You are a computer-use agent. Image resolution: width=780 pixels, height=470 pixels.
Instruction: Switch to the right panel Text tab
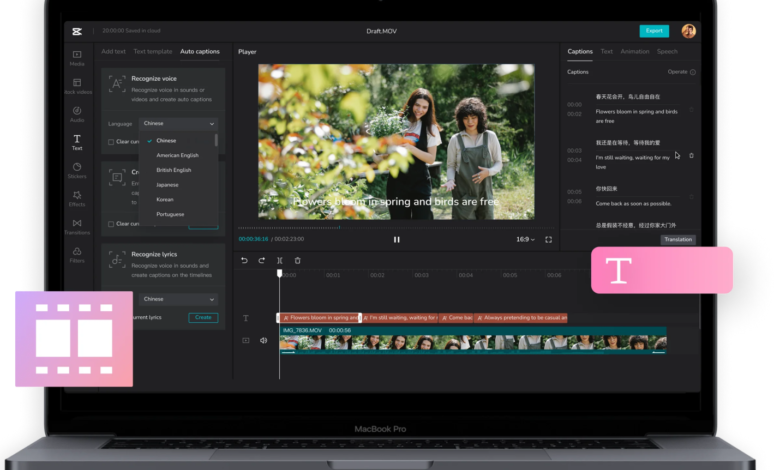(x=606, y=51)
